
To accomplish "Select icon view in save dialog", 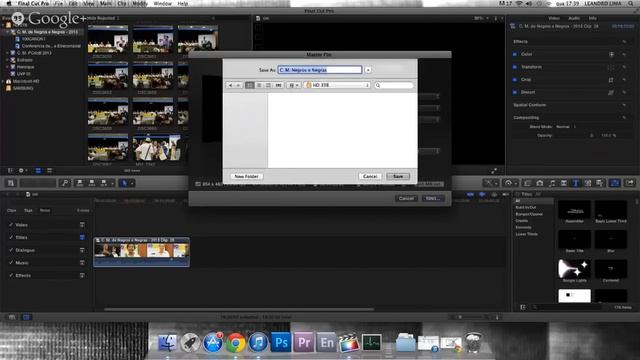I will (x=249, y=85).
